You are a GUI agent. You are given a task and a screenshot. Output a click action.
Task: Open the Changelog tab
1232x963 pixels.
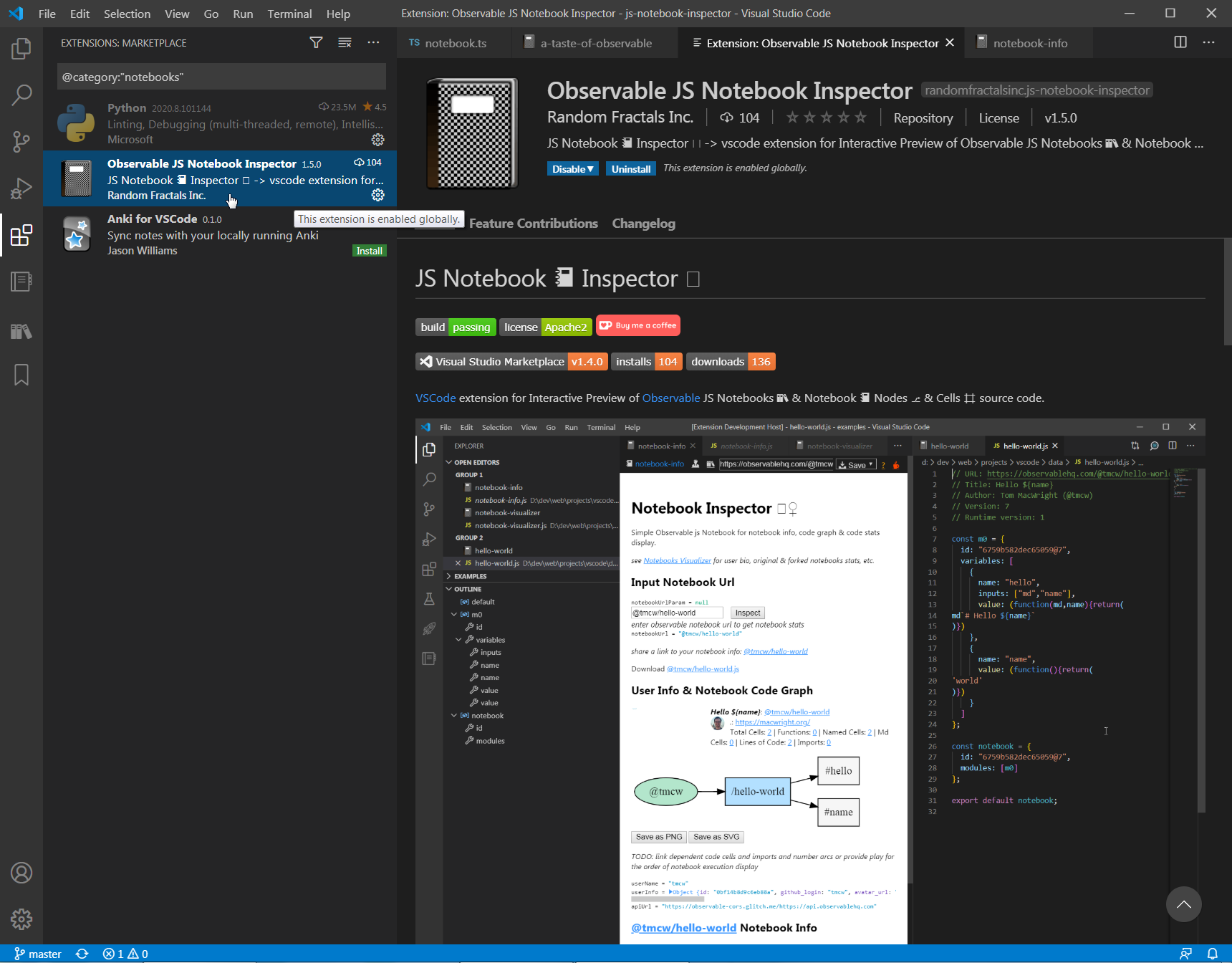[643, 224]
